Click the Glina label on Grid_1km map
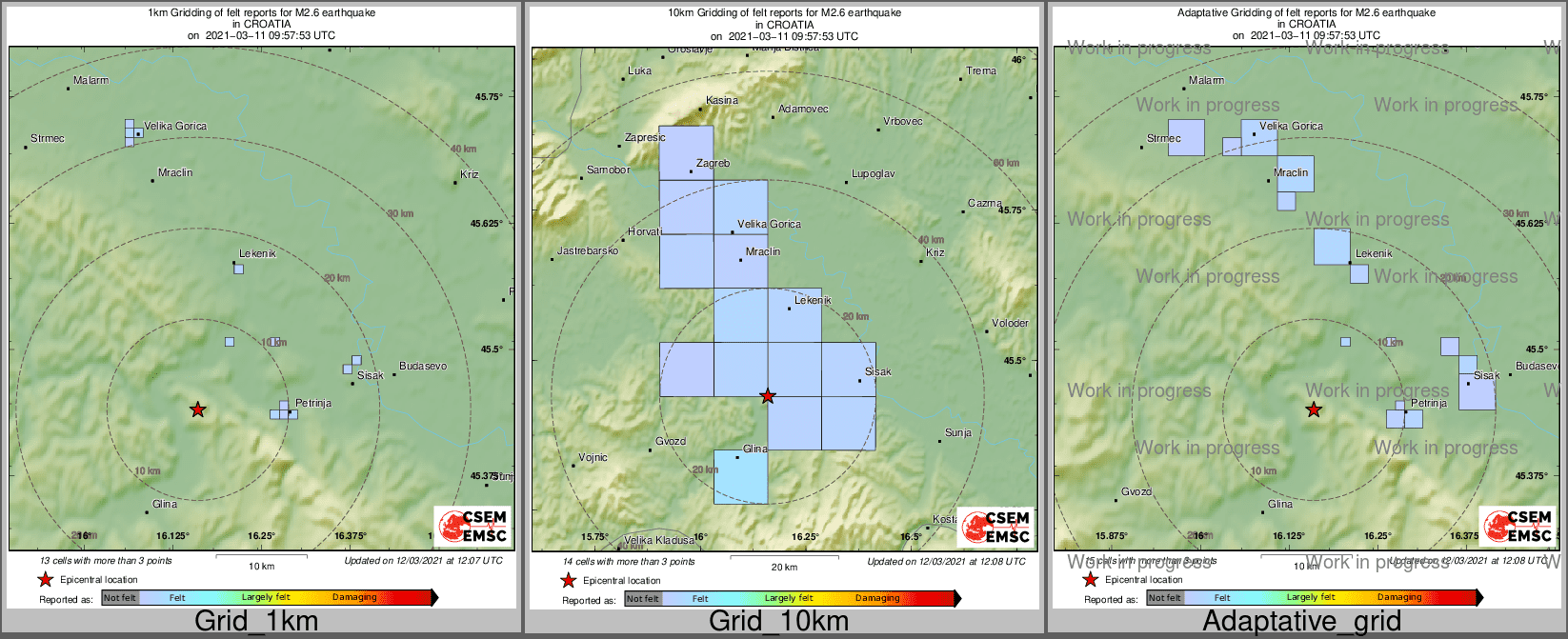The image size is (1568, 639). [165, 504]
